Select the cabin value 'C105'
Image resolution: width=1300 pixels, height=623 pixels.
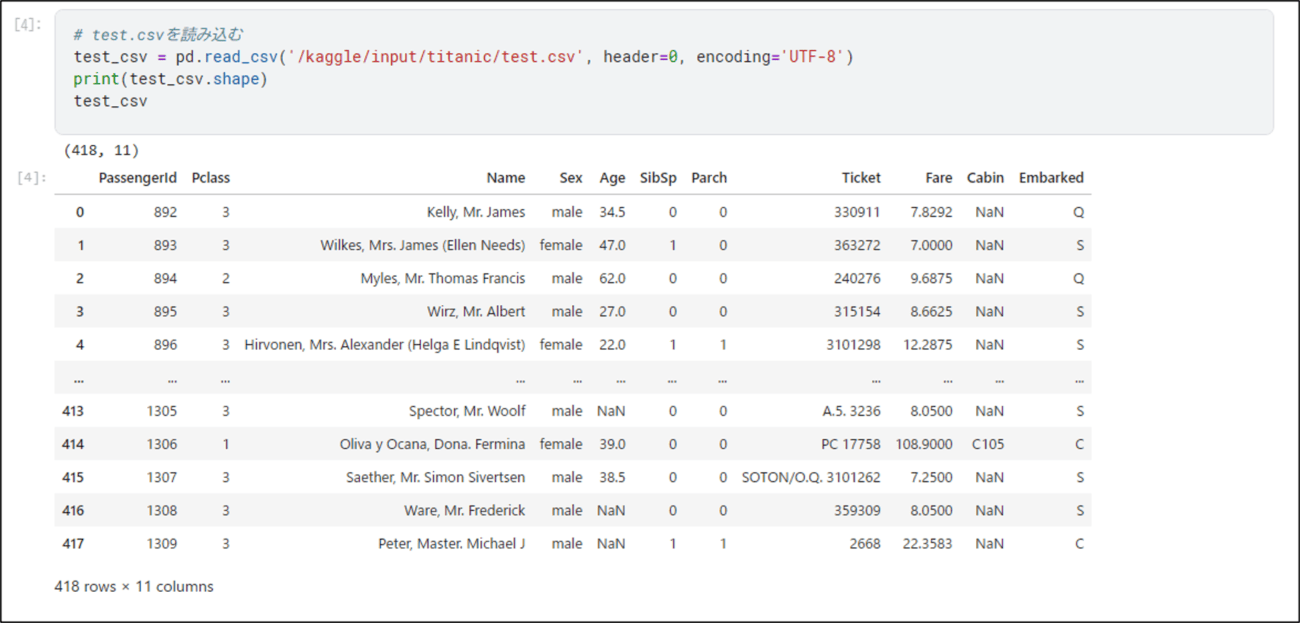pos(988,444)
